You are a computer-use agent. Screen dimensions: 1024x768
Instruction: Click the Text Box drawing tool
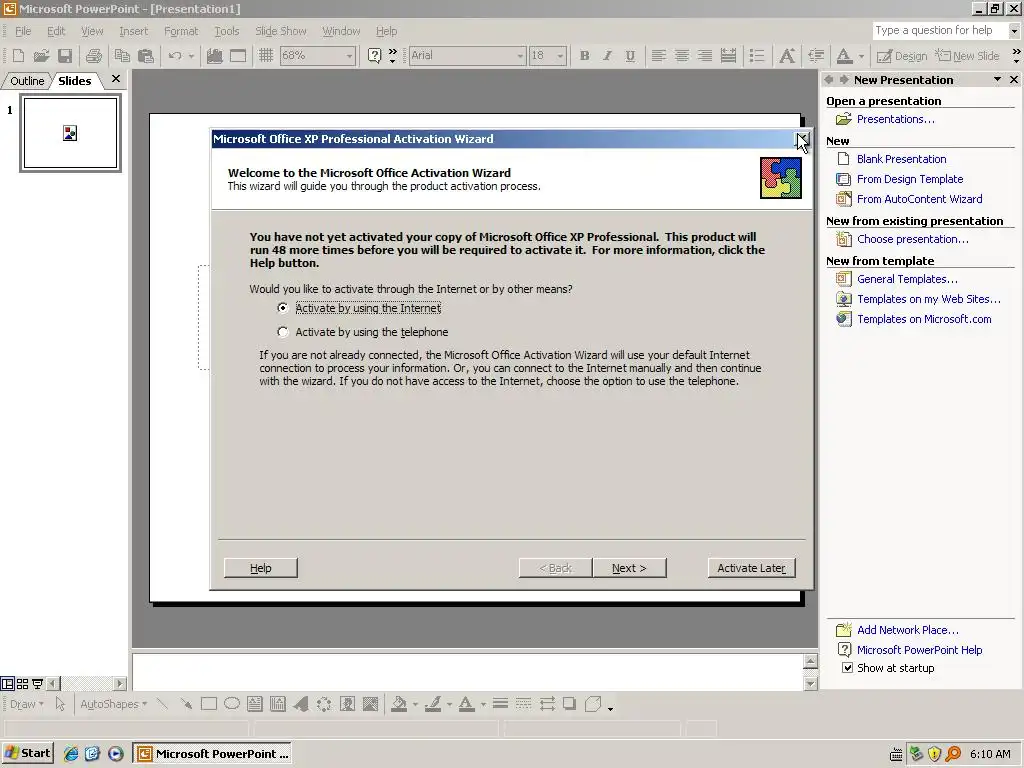point(255,704)
